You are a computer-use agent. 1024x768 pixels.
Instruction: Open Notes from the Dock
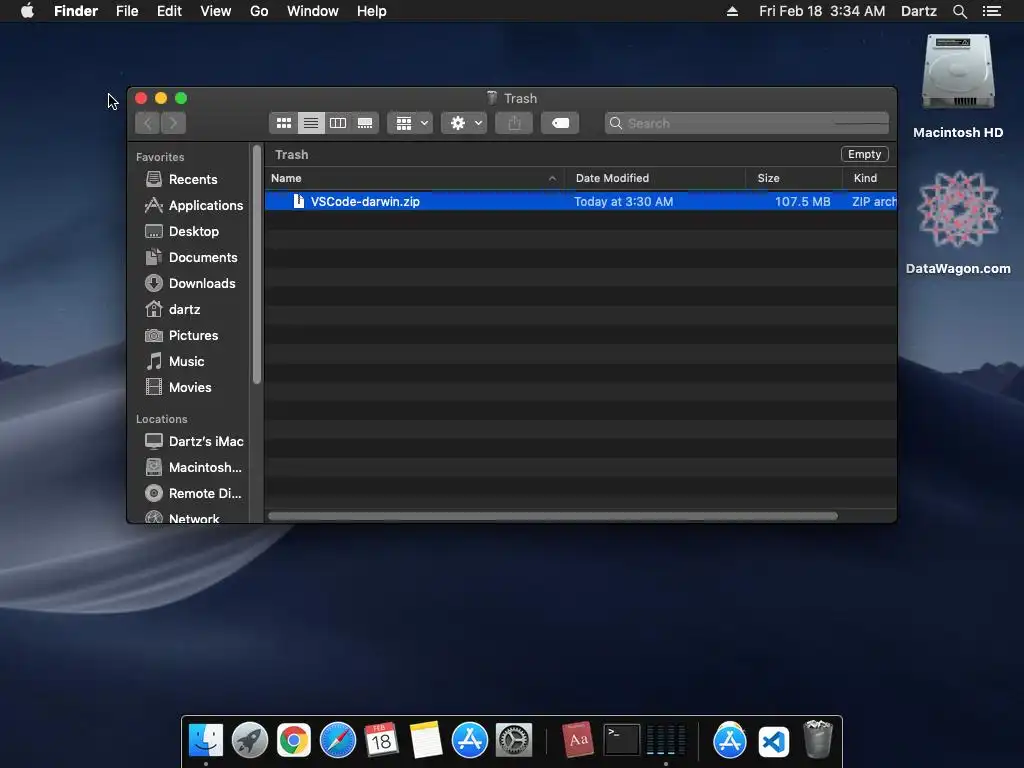click(426, 741)
